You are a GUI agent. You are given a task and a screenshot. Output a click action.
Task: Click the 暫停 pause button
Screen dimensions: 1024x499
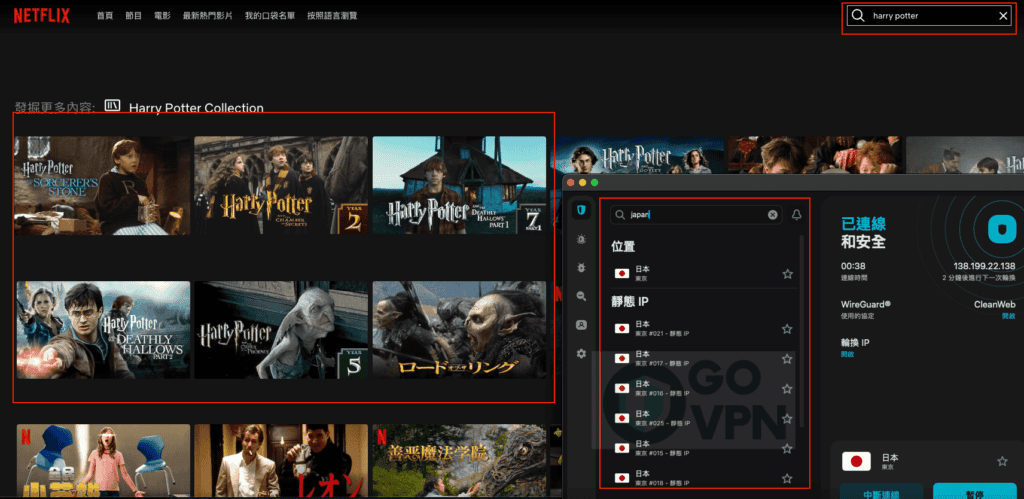click(x=974, y=491)
